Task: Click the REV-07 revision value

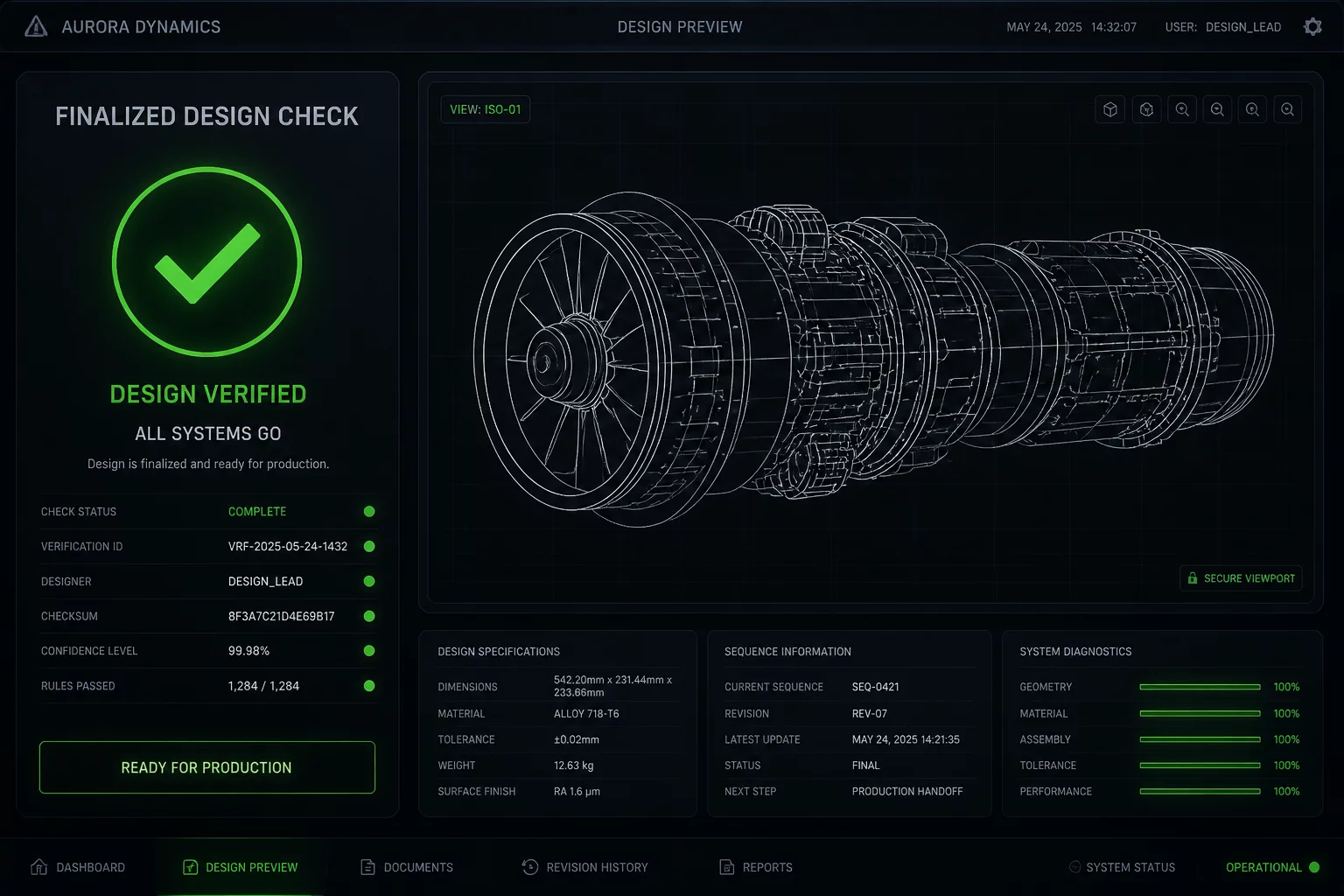Action: click(x=870, y=714)
